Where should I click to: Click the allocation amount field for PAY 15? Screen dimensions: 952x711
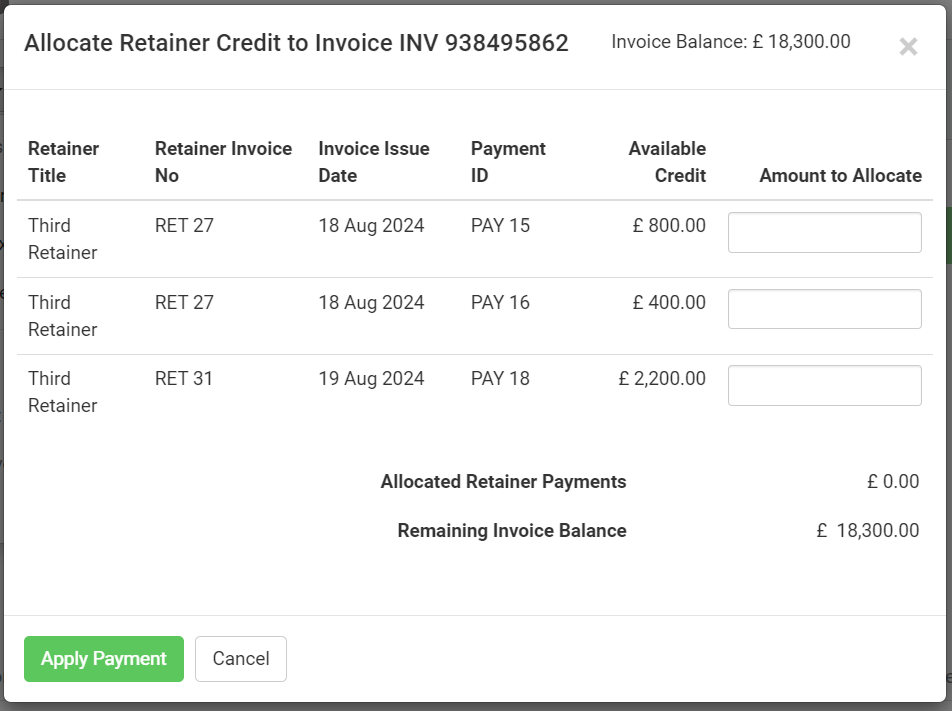(x=824, y=233)
